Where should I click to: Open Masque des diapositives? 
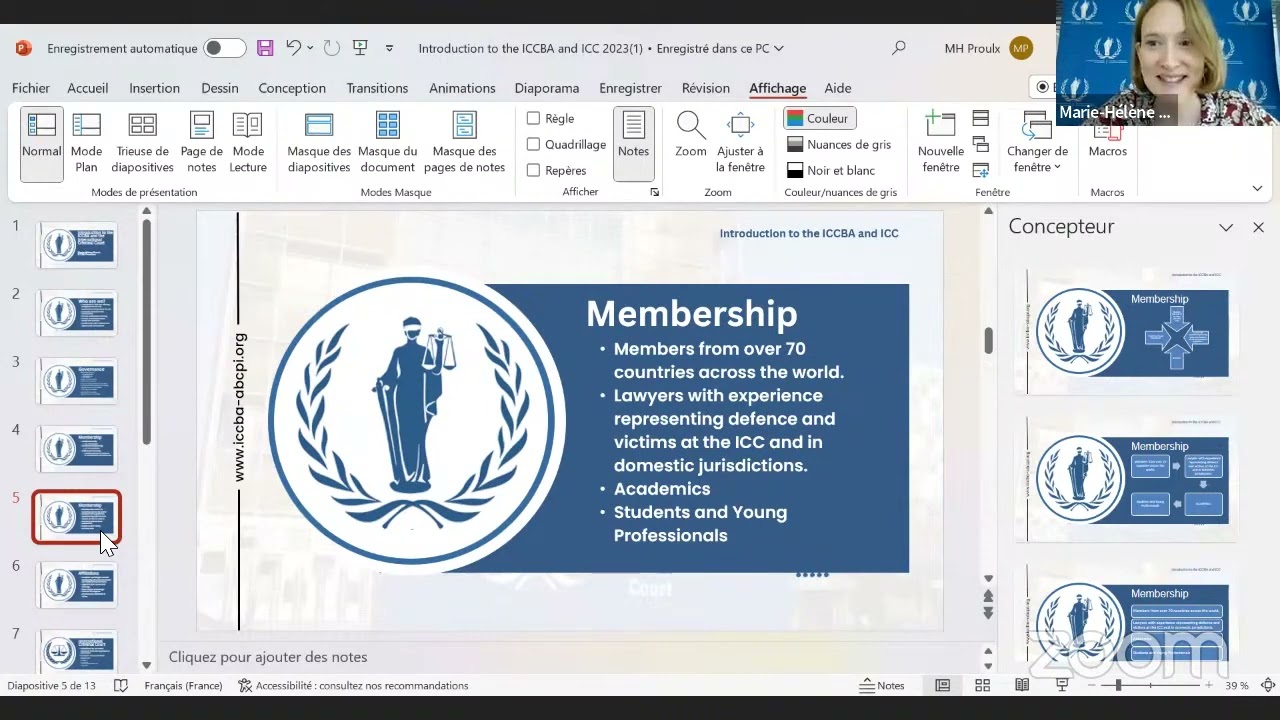[x=319, y=144]
